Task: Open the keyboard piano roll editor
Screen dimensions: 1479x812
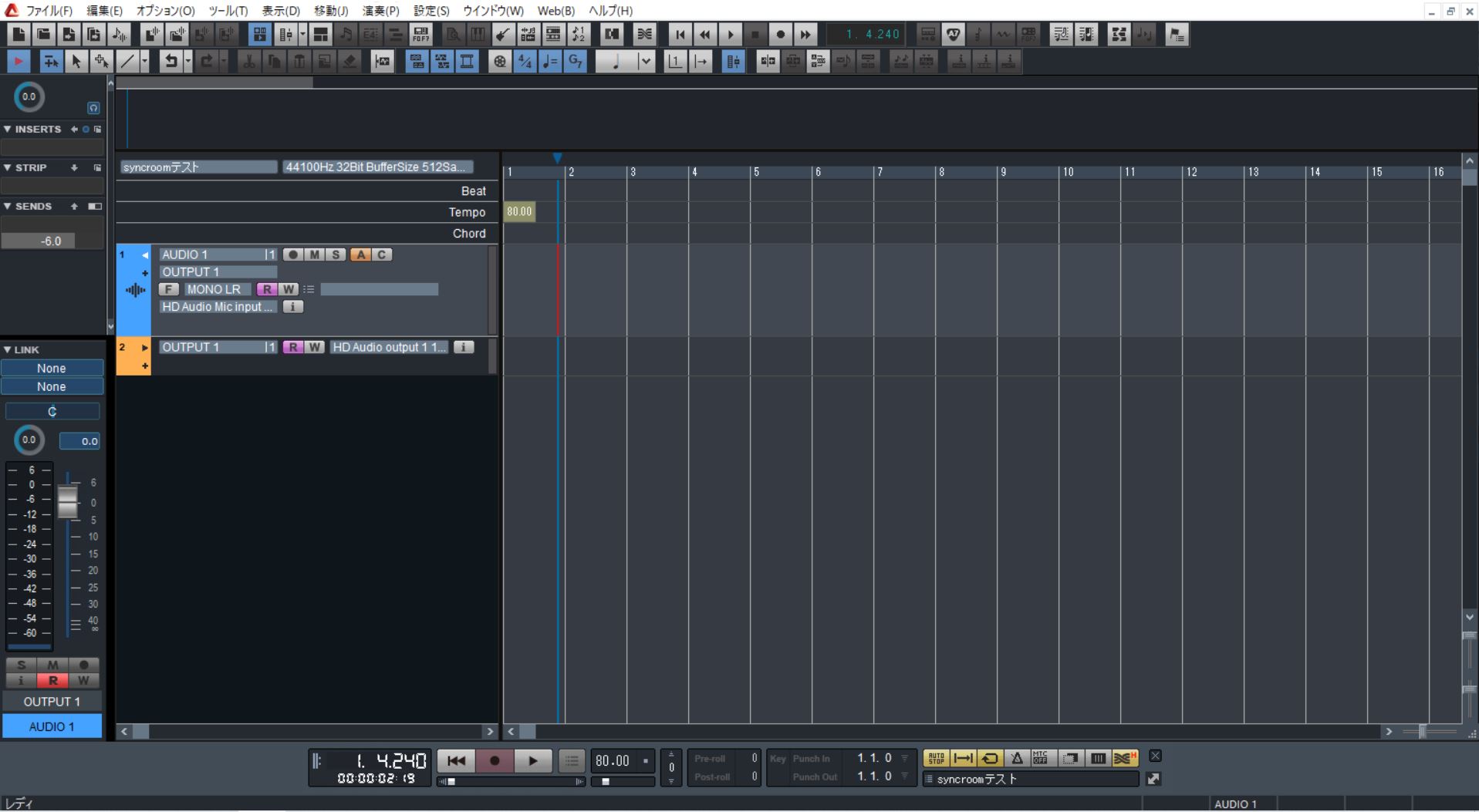Action: point(478,35)
